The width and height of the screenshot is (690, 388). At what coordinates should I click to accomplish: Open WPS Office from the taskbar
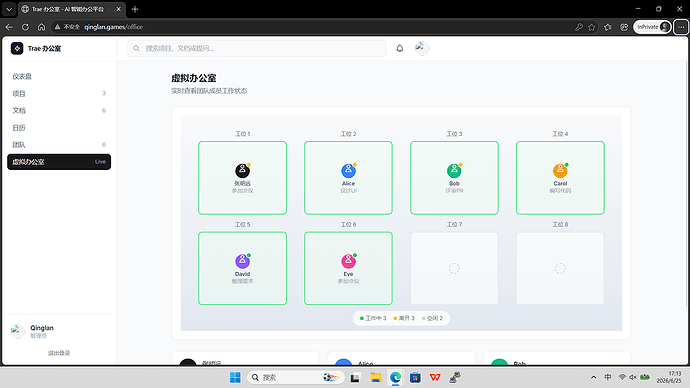pyautogui.click(x=435, y=377)
